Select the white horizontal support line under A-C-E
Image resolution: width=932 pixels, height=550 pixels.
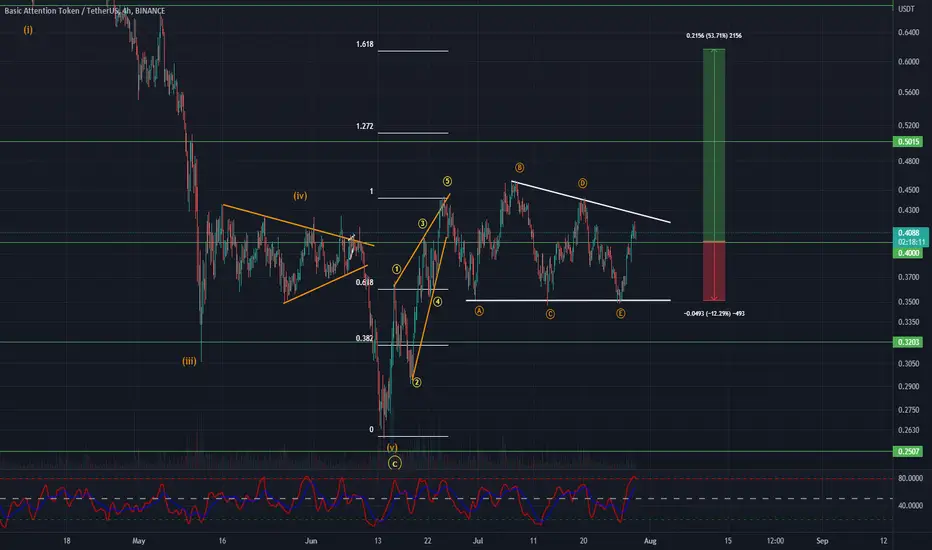tap(568, 300)
